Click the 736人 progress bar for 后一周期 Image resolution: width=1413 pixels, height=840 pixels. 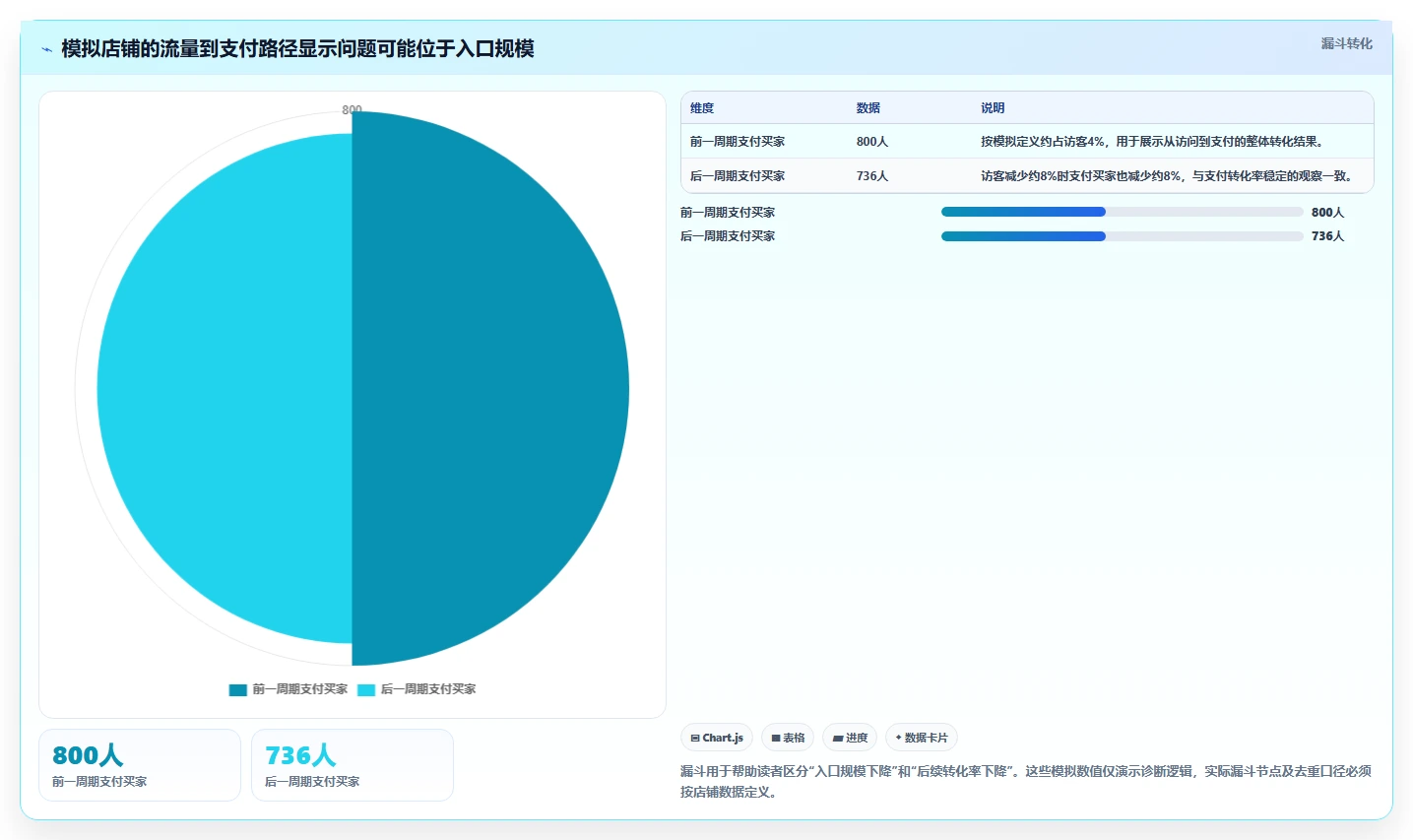(1123, 235)
